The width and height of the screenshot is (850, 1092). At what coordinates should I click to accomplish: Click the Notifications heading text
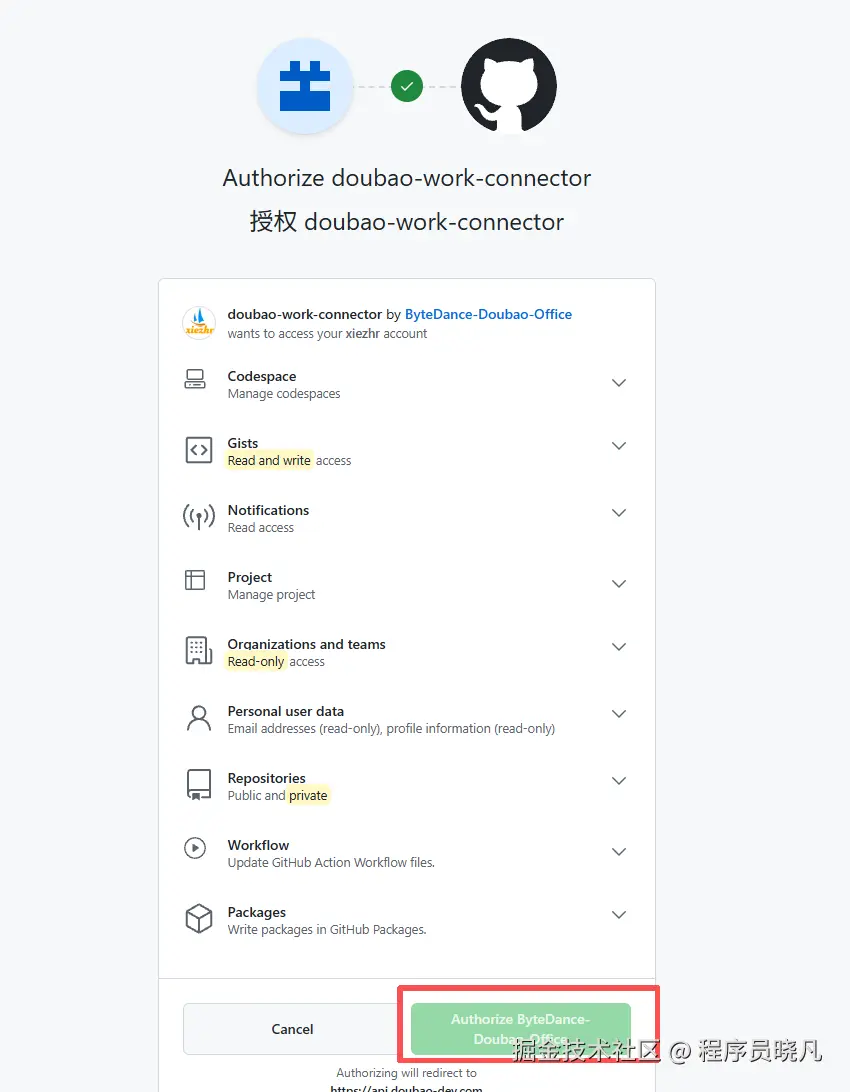[x=268, y=510]
